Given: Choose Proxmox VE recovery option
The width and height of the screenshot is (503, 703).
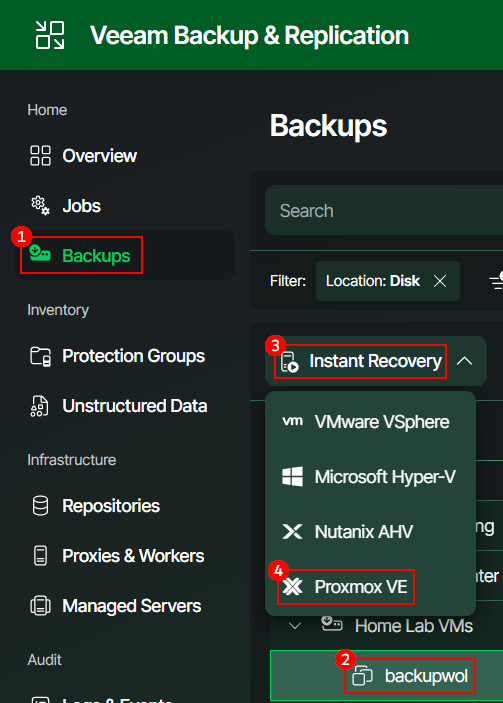Looking at the screenshot, I should coord(370,587).
